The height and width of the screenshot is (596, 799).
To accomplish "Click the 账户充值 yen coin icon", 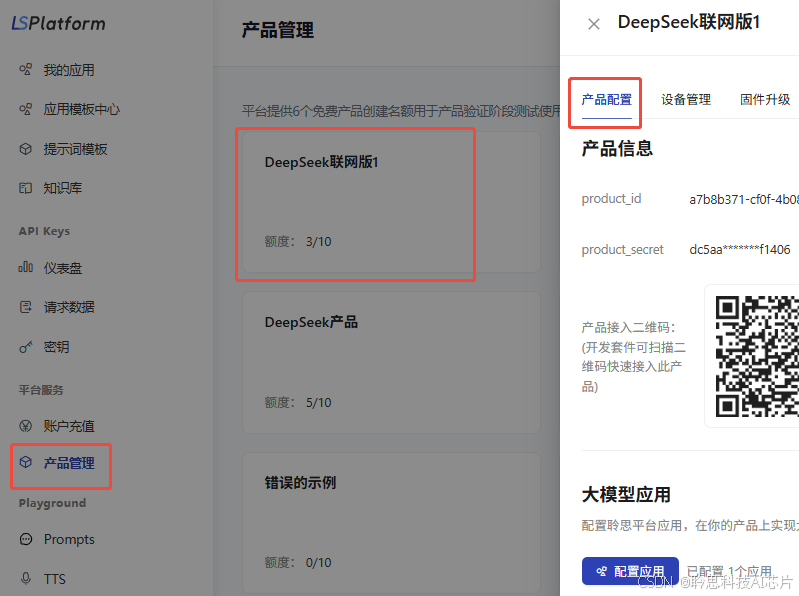I will pos(25,426).
